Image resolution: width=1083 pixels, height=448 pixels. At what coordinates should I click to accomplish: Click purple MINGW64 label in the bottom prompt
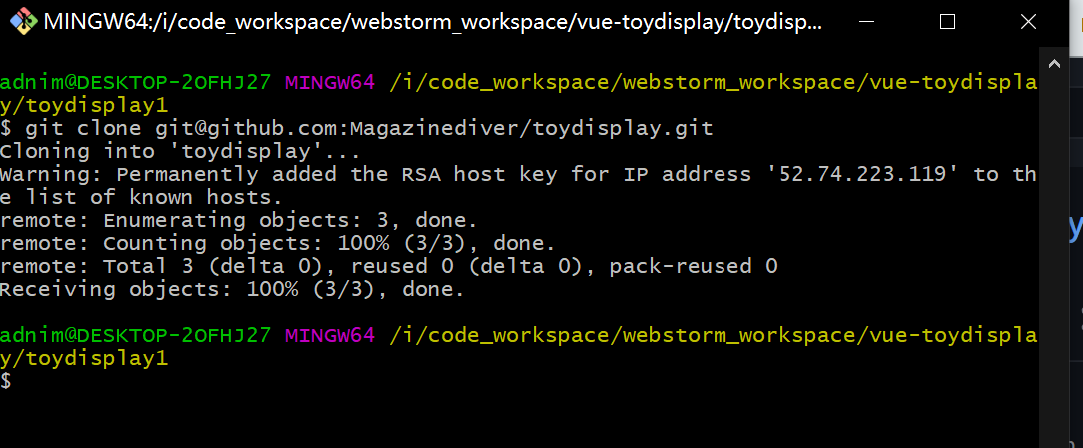[x=330, y=335]
